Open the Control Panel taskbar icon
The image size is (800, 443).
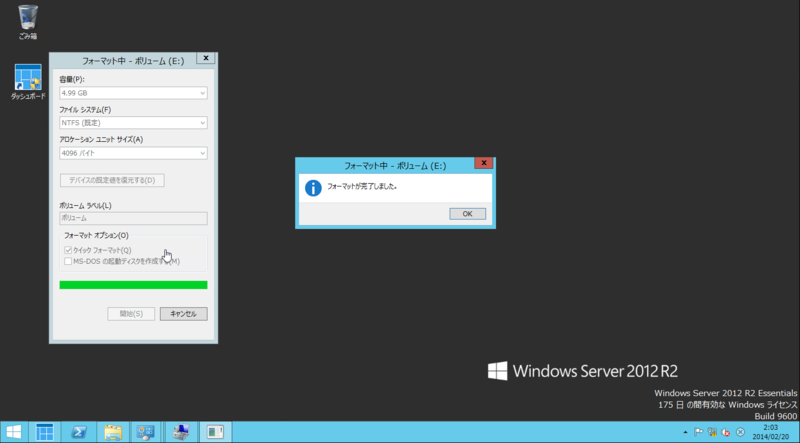point(146,432)
